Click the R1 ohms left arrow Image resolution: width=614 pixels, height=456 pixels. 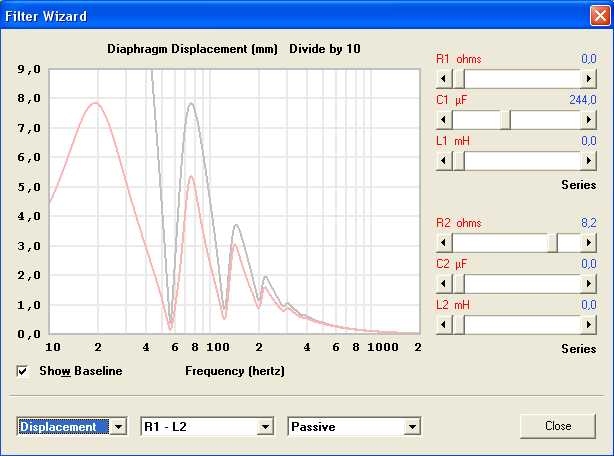coord(445,78)
